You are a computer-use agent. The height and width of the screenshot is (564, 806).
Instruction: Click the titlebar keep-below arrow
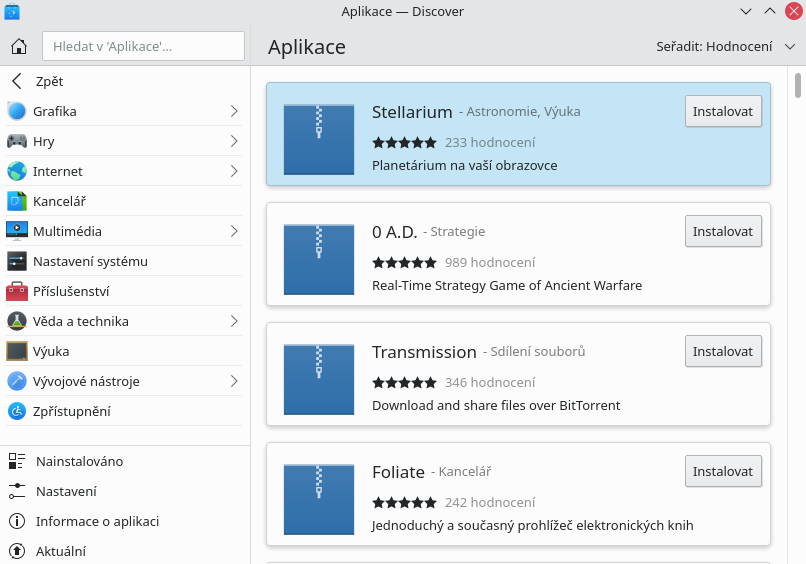(746, 11)
